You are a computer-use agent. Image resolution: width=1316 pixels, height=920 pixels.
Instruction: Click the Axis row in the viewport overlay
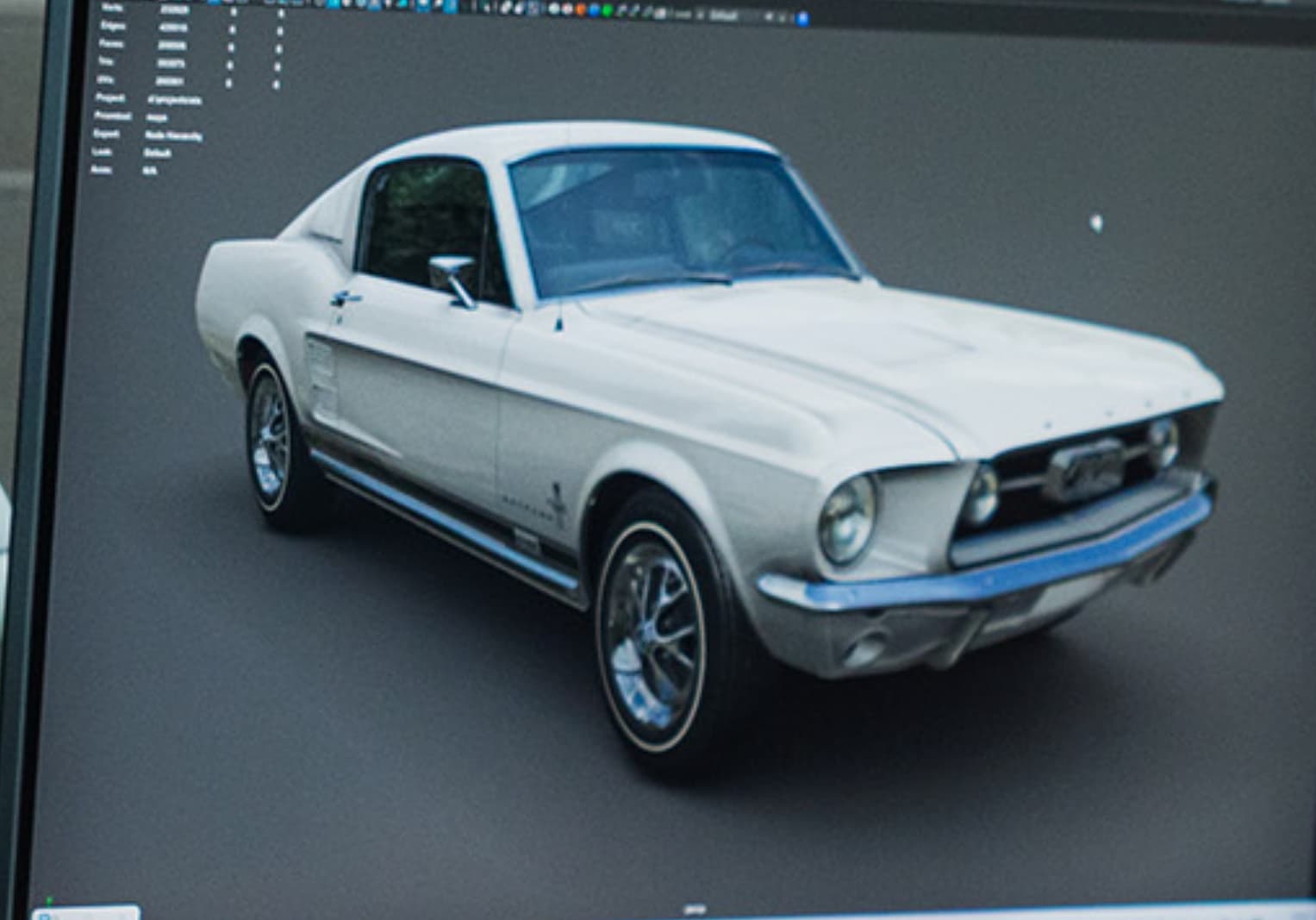coord(125,171)
